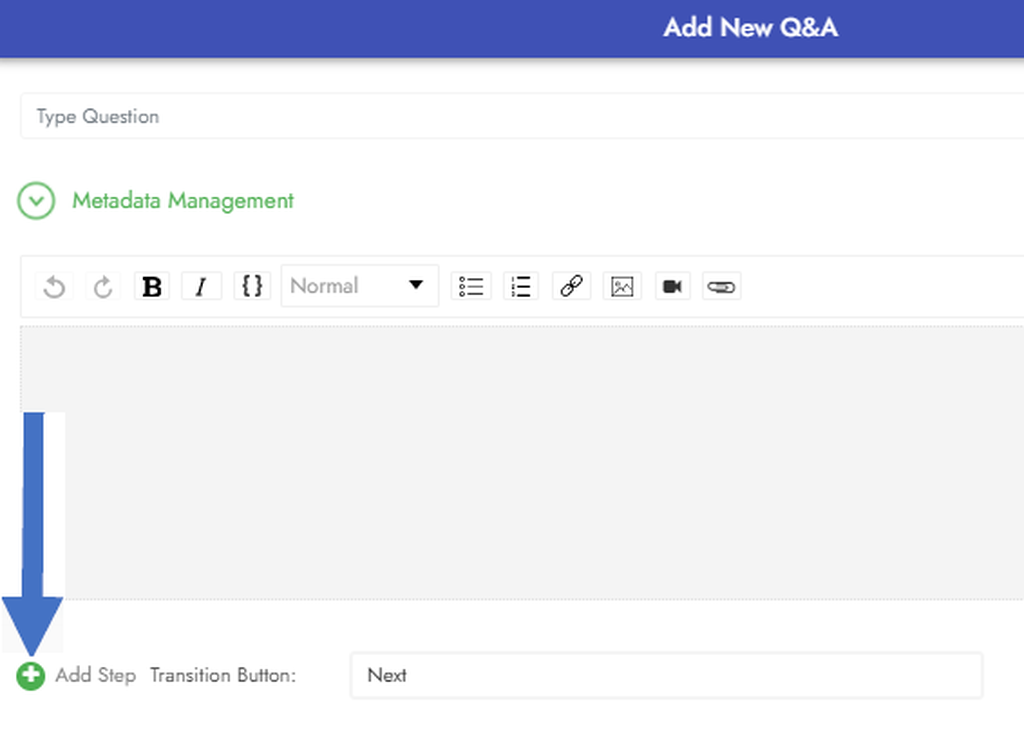The width and height of the screenshot is (1024, 736).
Task: Insert an image into the answer
Action: tap(622, 286)
